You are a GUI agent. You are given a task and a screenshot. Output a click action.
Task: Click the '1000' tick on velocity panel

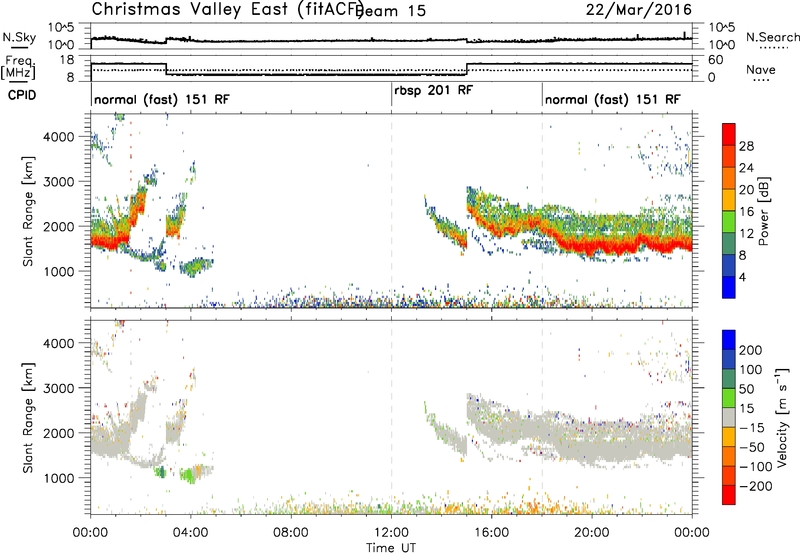coord(59,478)
